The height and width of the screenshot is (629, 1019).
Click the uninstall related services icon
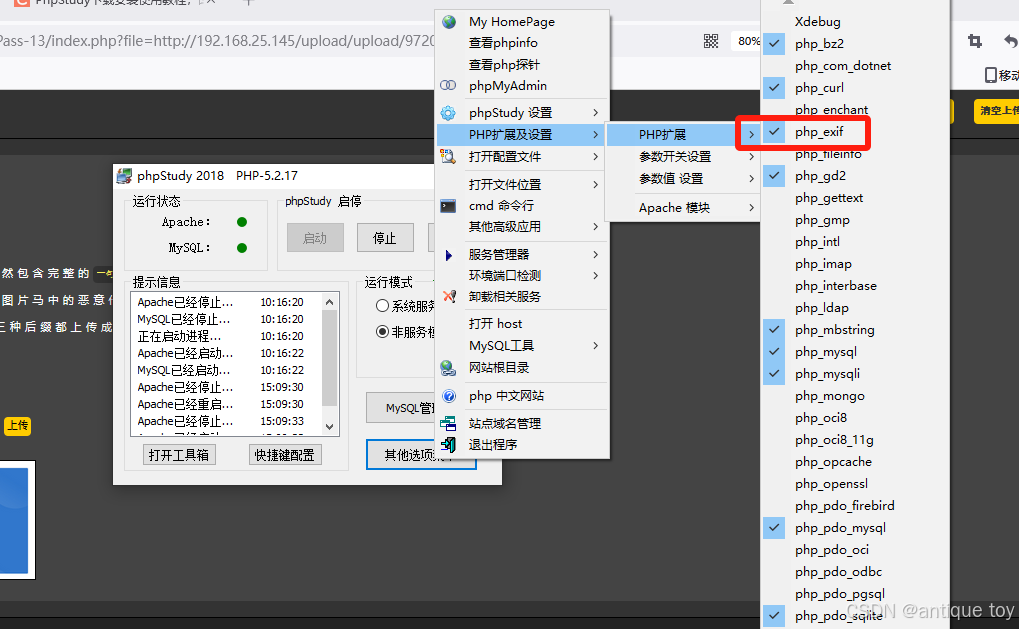(448, 296)
